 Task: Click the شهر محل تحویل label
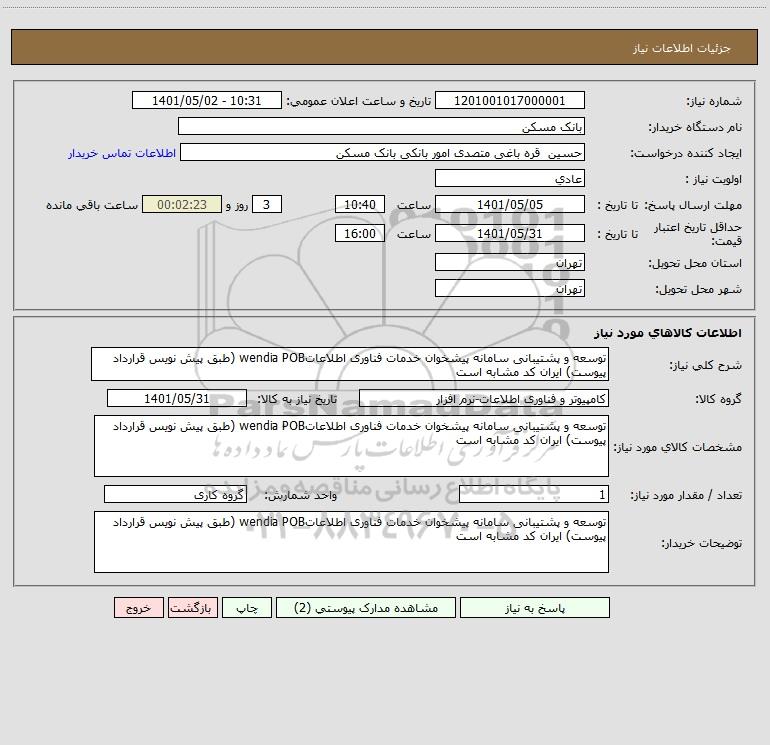click(698, 289)
